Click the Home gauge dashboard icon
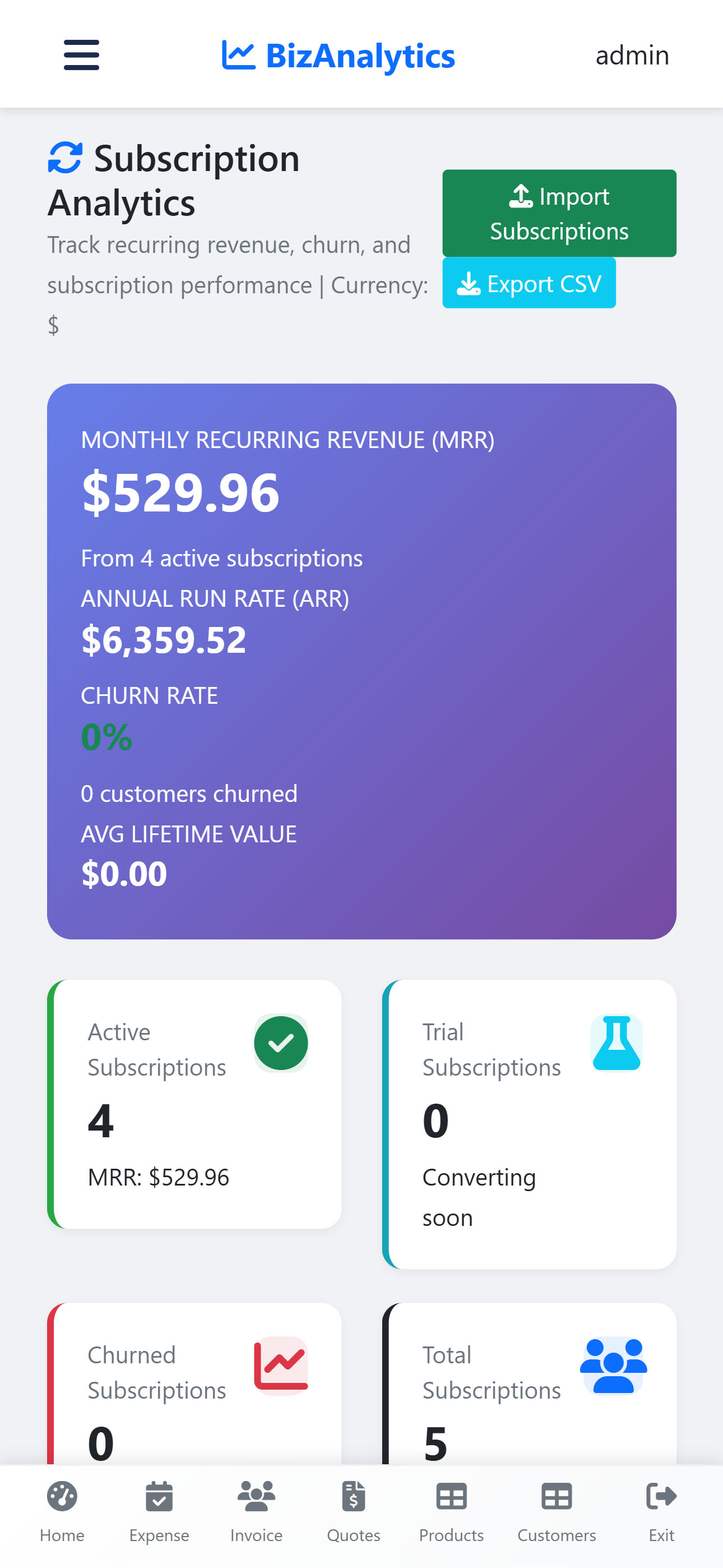The image size is (723, 1568). [62, 1496]
